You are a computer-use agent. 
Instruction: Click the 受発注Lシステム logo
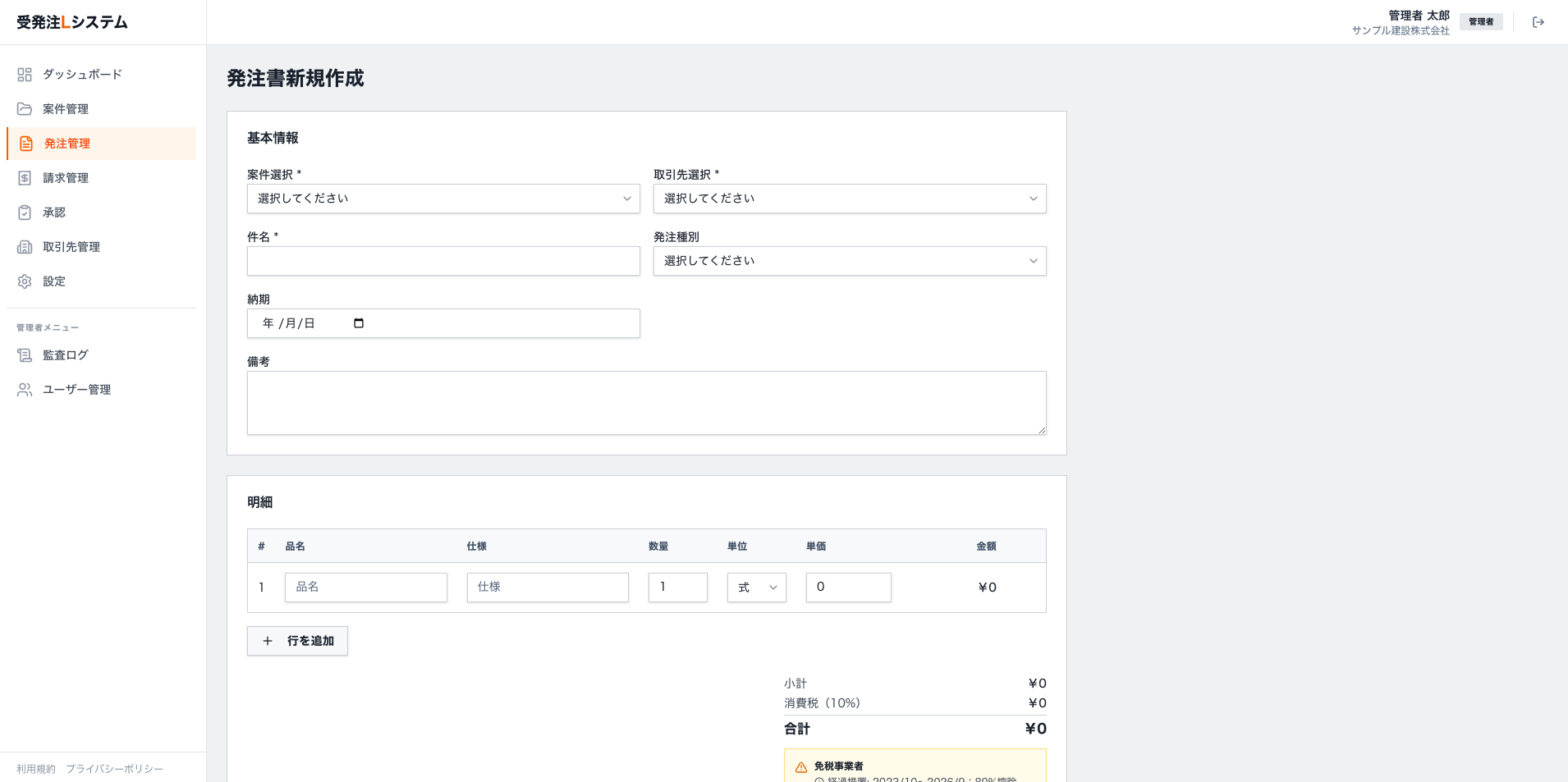[x=72, y=22]
